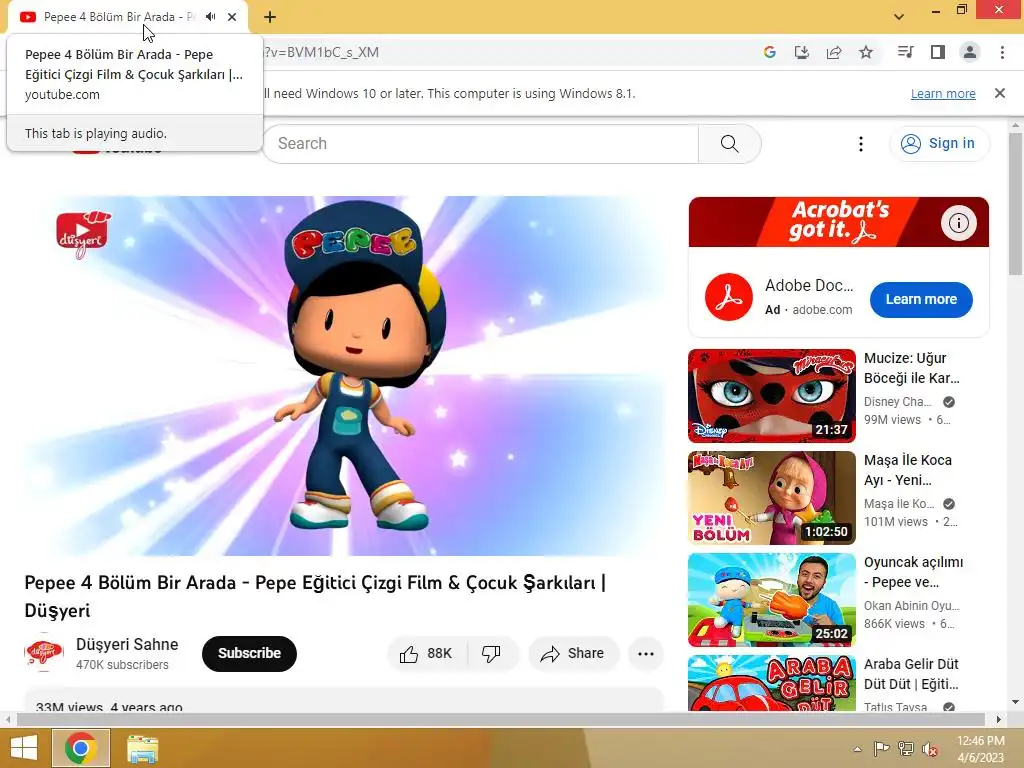Open File Explorer from the taskbar
Viewport: 1024px width, 768px height.
[142, 748]
